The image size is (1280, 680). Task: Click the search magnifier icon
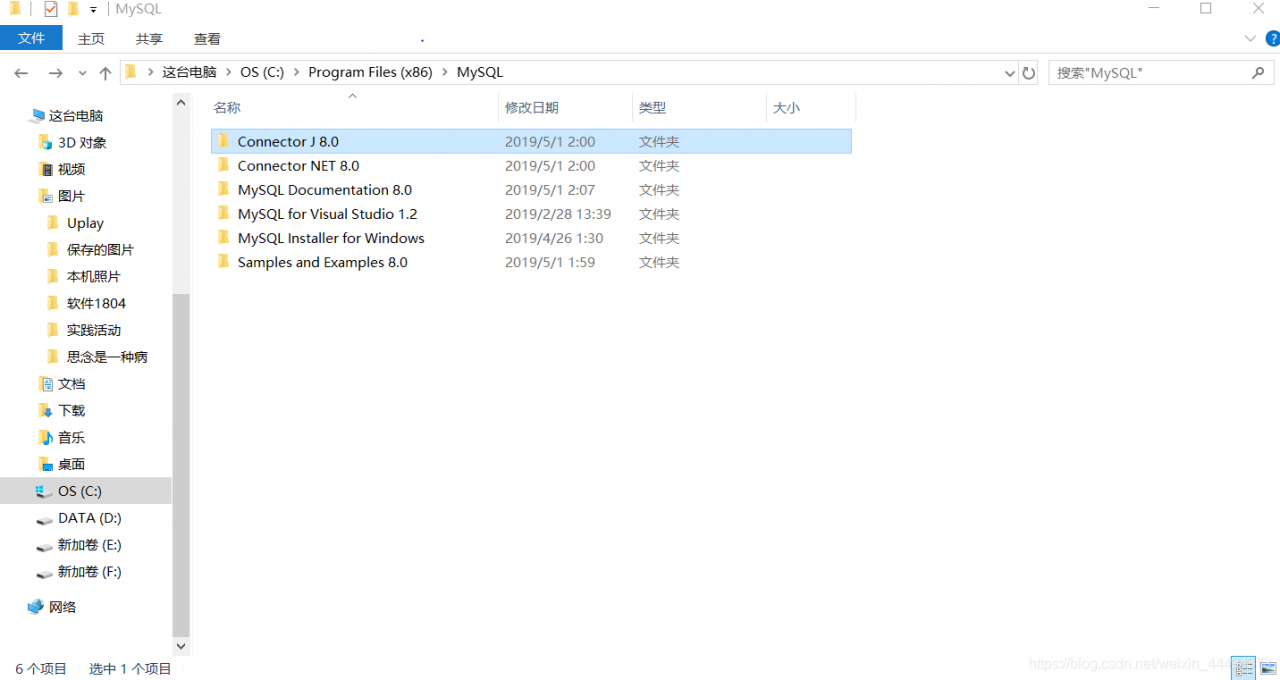(x=1258, y=73)
